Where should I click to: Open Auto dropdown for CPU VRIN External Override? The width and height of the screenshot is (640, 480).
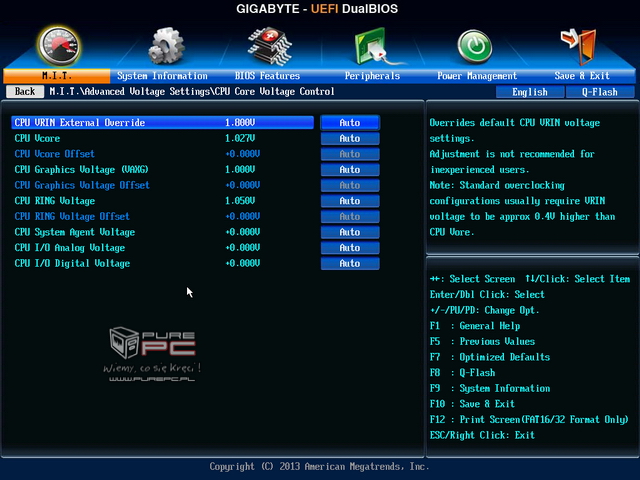(350, 122)
